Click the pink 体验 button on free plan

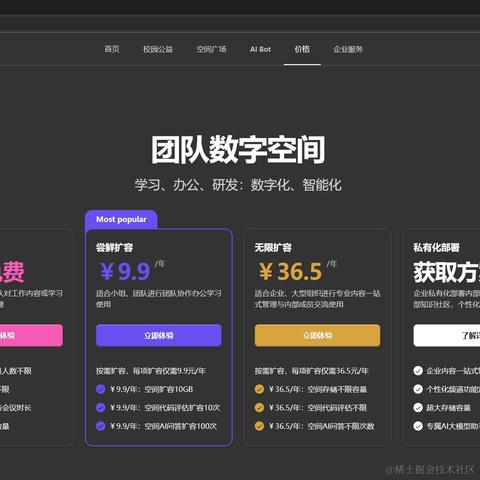click(31, 335)
